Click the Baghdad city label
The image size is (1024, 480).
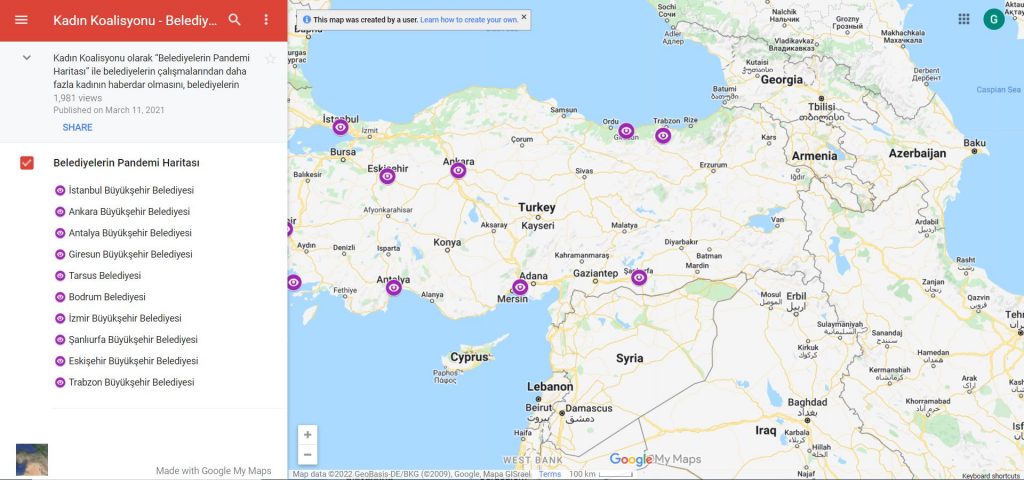click(807, 402)
